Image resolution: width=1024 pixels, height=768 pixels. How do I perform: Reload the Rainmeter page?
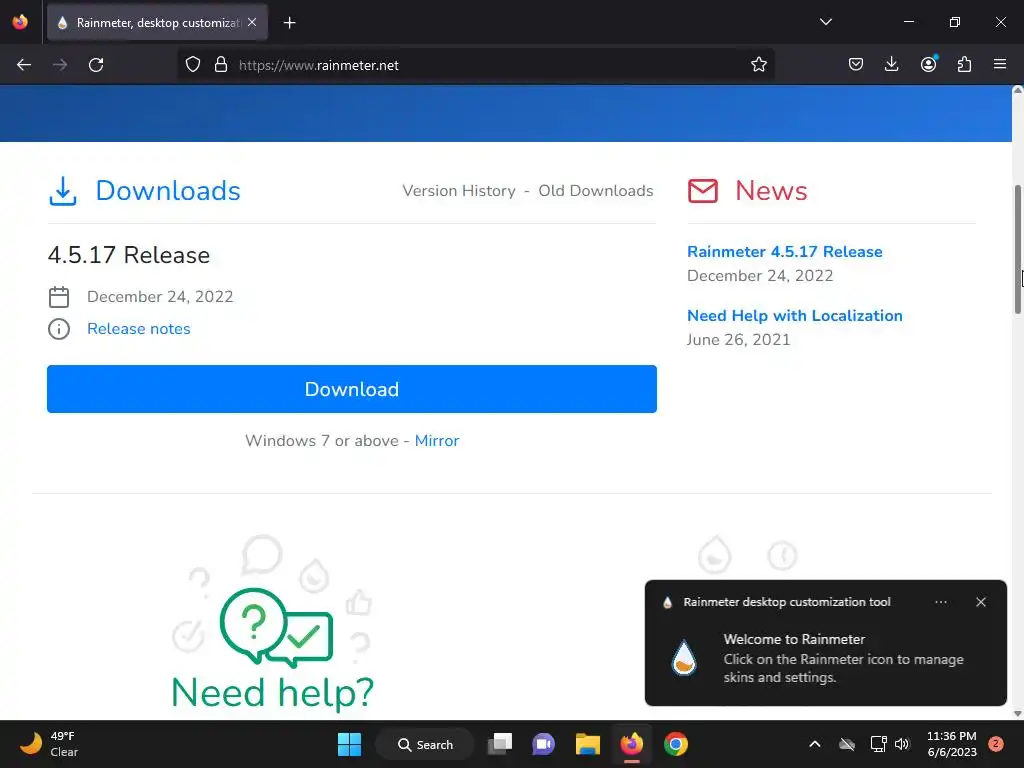coord(96,65)
